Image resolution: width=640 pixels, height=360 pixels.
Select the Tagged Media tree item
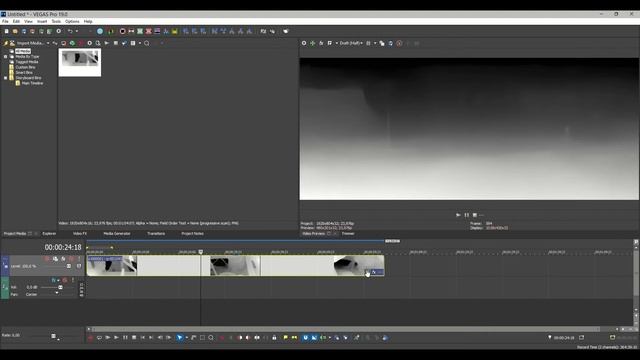coord(27,62)
